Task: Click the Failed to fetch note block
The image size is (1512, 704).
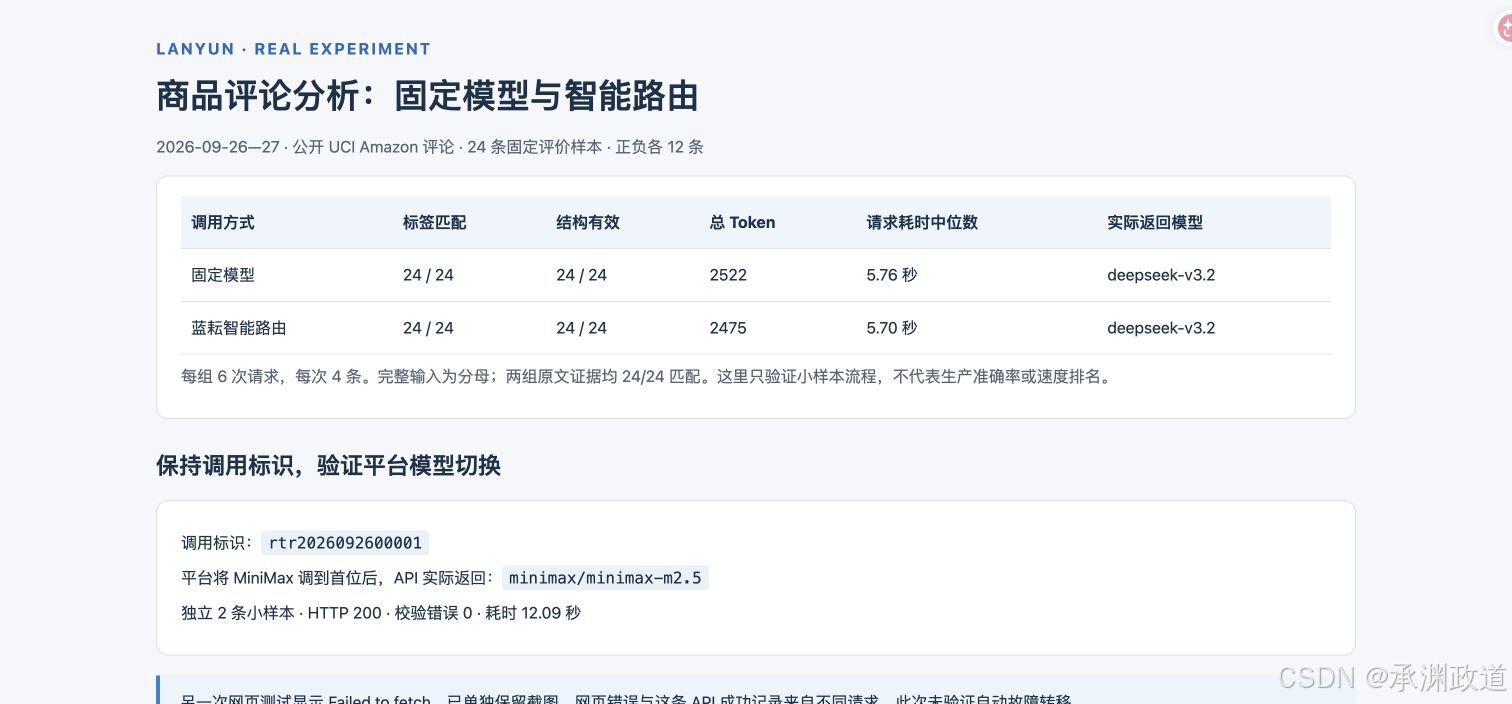Action: [x=756, y=690]
